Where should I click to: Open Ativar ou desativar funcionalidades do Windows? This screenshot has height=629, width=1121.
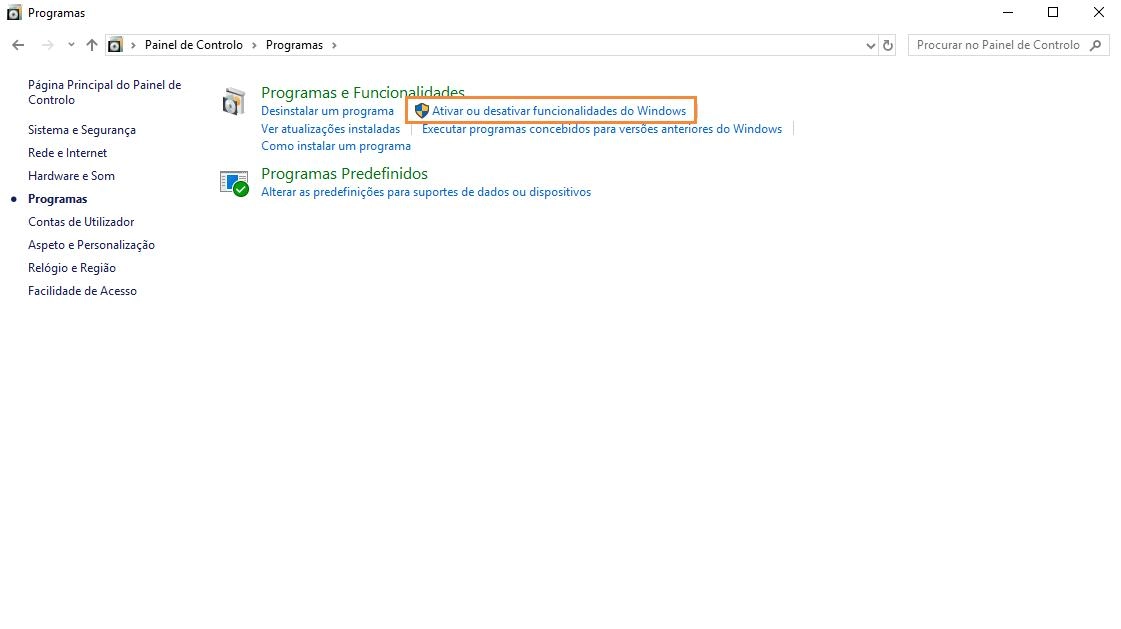(x=558, y=111)
